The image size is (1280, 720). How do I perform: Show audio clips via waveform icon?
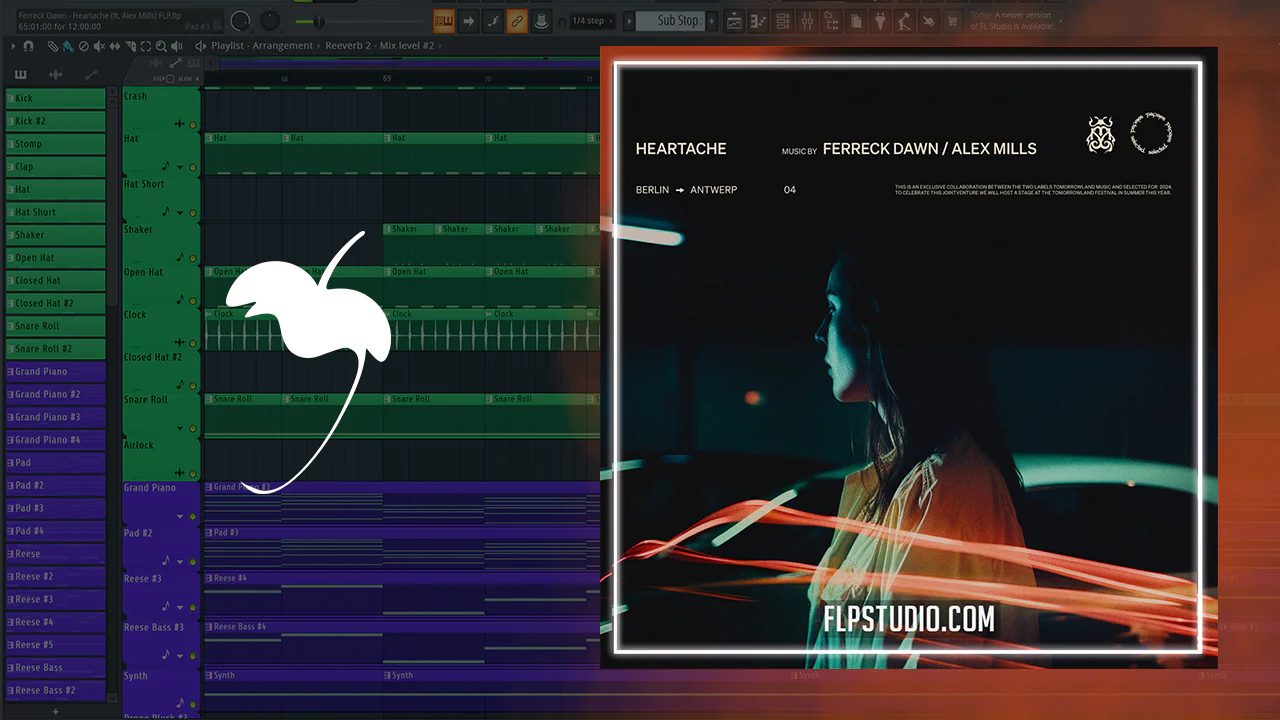click(x=56, y=75)
